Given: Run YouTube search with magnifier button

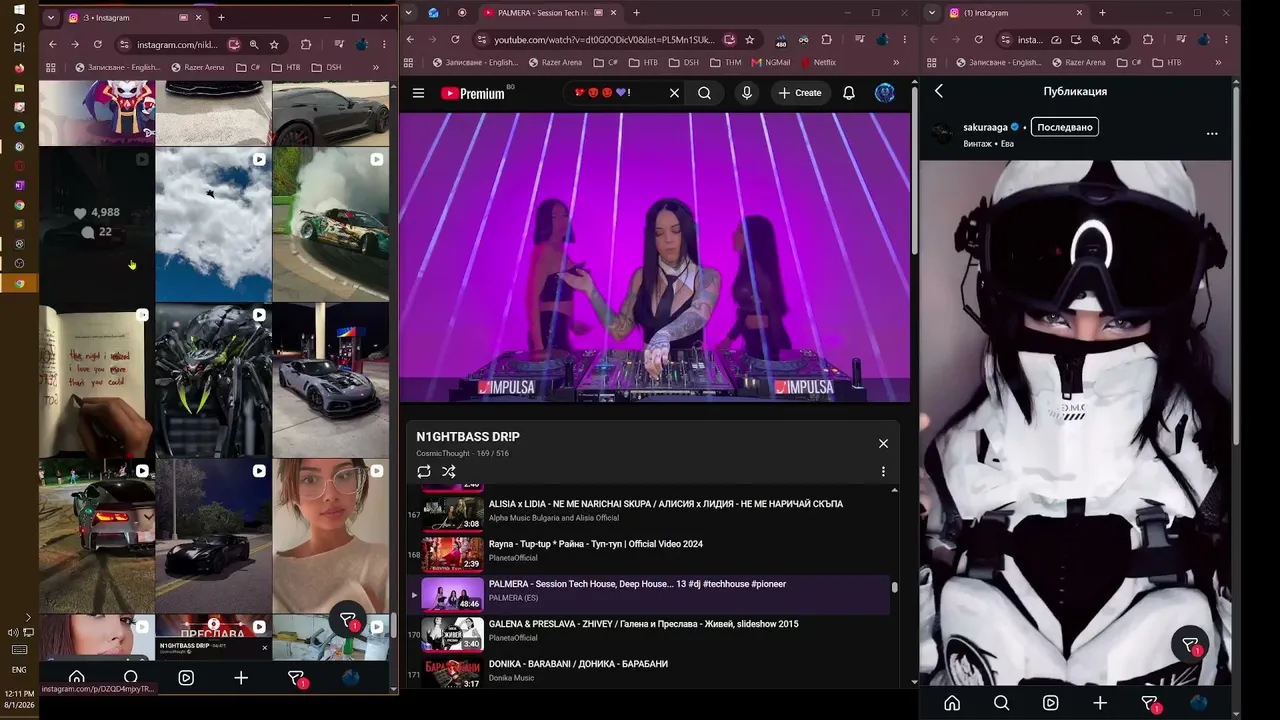Looking at the screenshot, I should click(704, 93).
